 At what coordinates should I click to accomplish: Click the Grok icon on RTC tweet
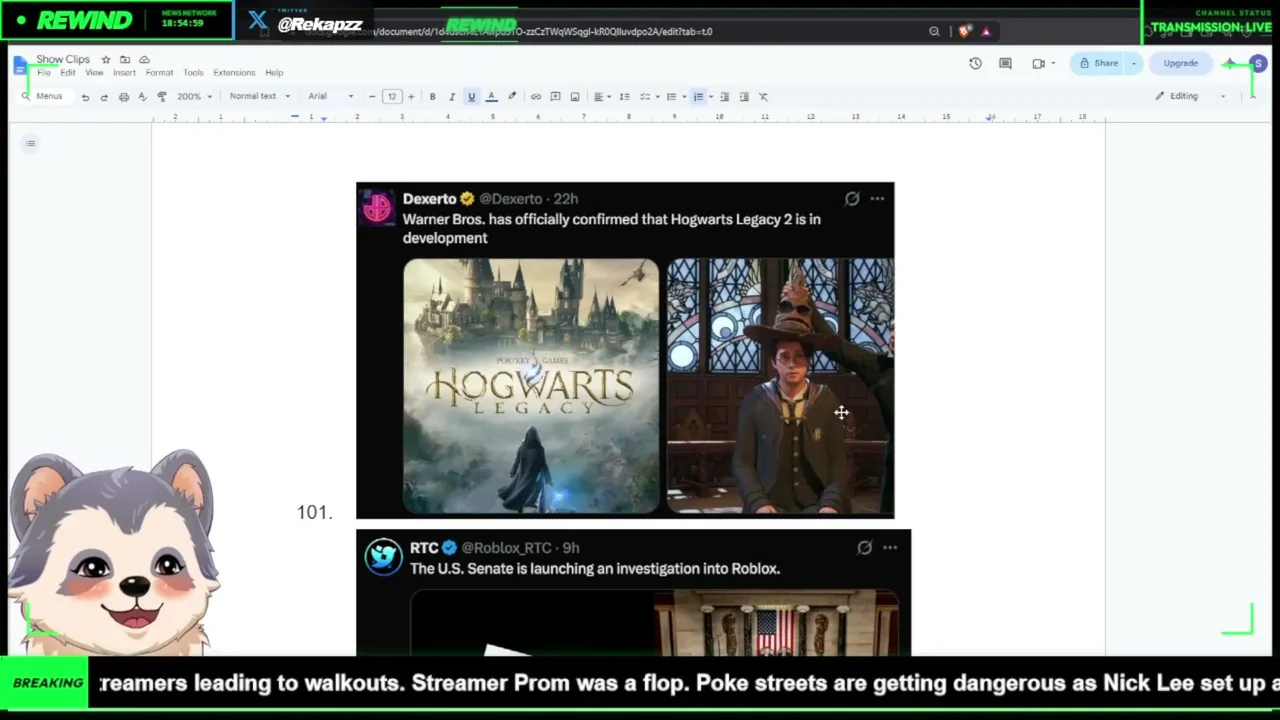865,548
